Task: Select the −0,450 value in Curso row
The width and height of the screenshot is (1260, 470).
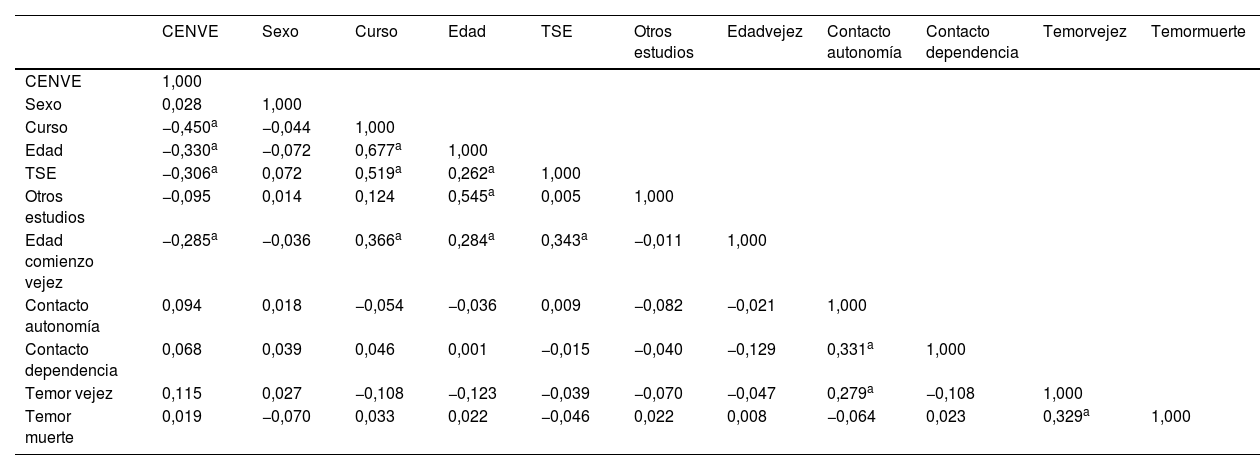Action: (x=188, y=127)
